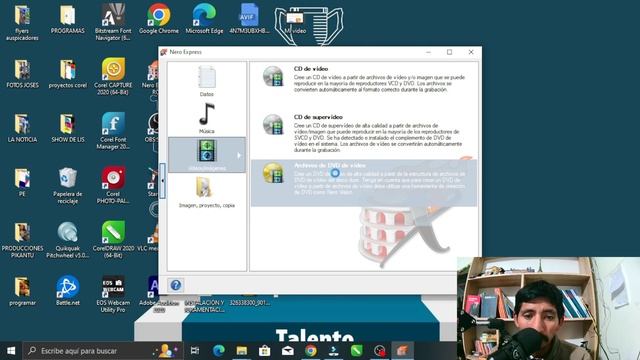
Task: Choose the CD de vídeo option
Action: coord(363,80)
